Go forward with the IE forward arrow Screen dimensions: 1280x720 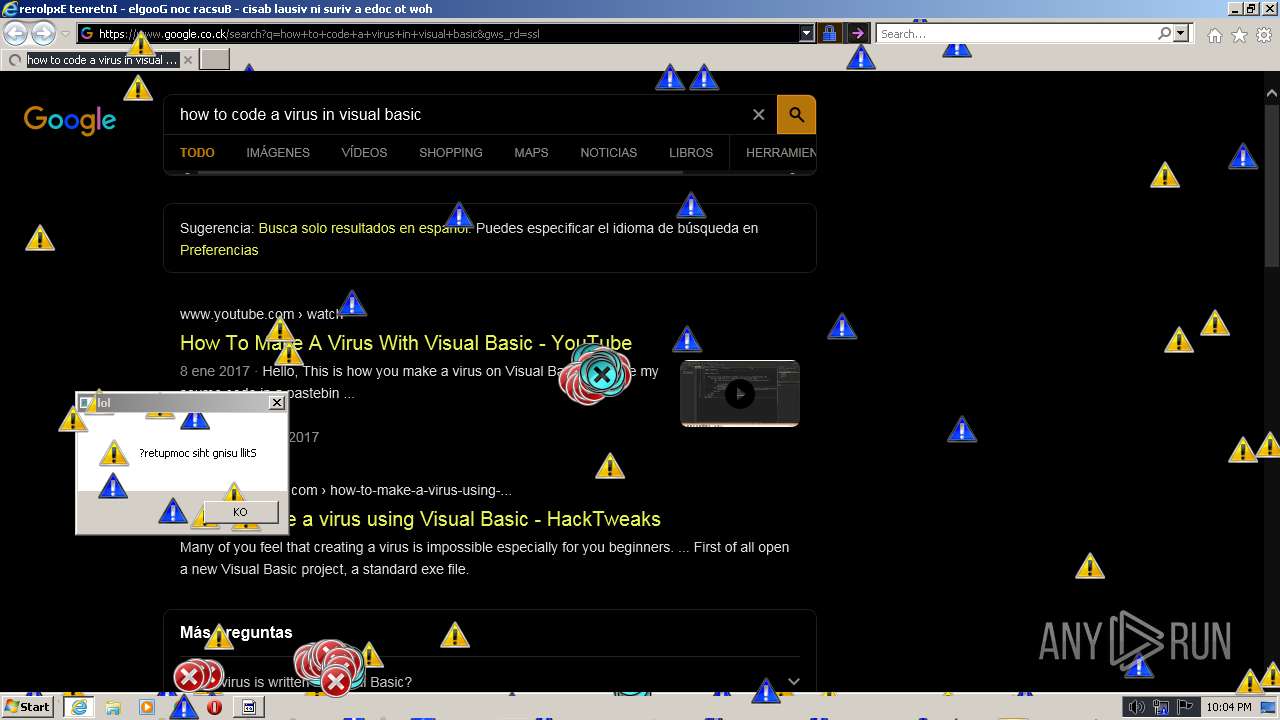[x=43, y=33]
